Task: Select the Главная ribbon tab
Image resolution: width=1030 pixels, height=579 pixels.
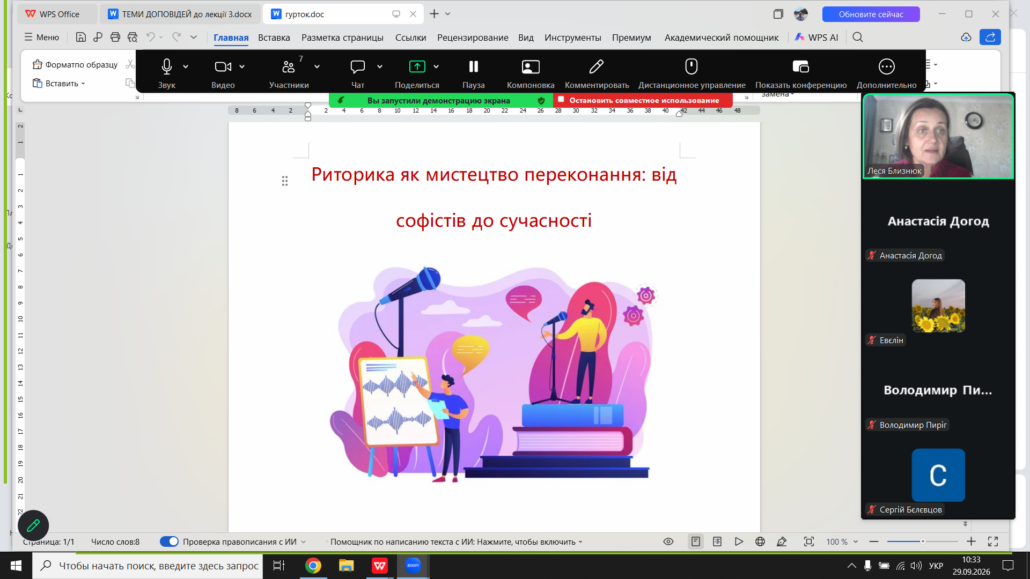Action: coord(231,37)
